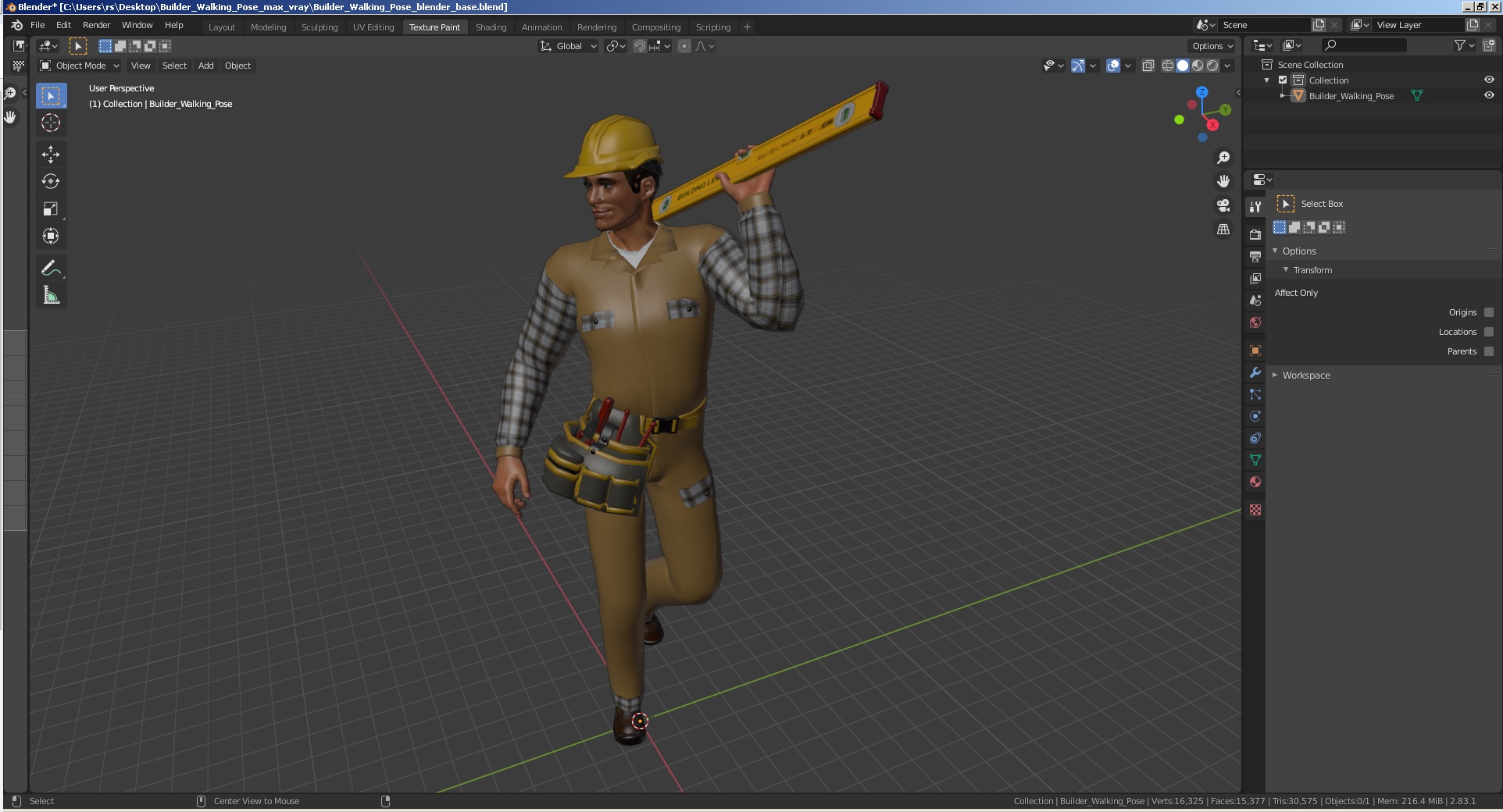
Task: Click the viewport pan hand gizmo
Action: coord(1223,181)
